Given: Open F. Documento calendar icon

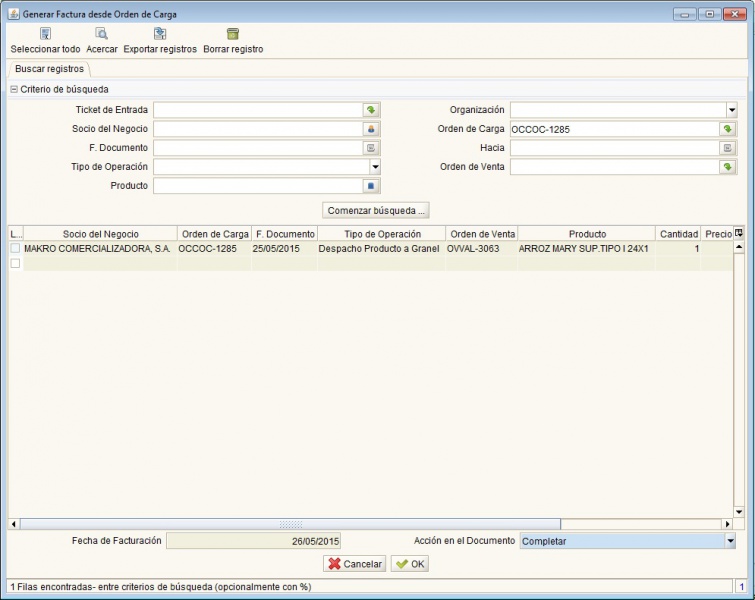Looking at the screenshot, I should coord(371,148).
